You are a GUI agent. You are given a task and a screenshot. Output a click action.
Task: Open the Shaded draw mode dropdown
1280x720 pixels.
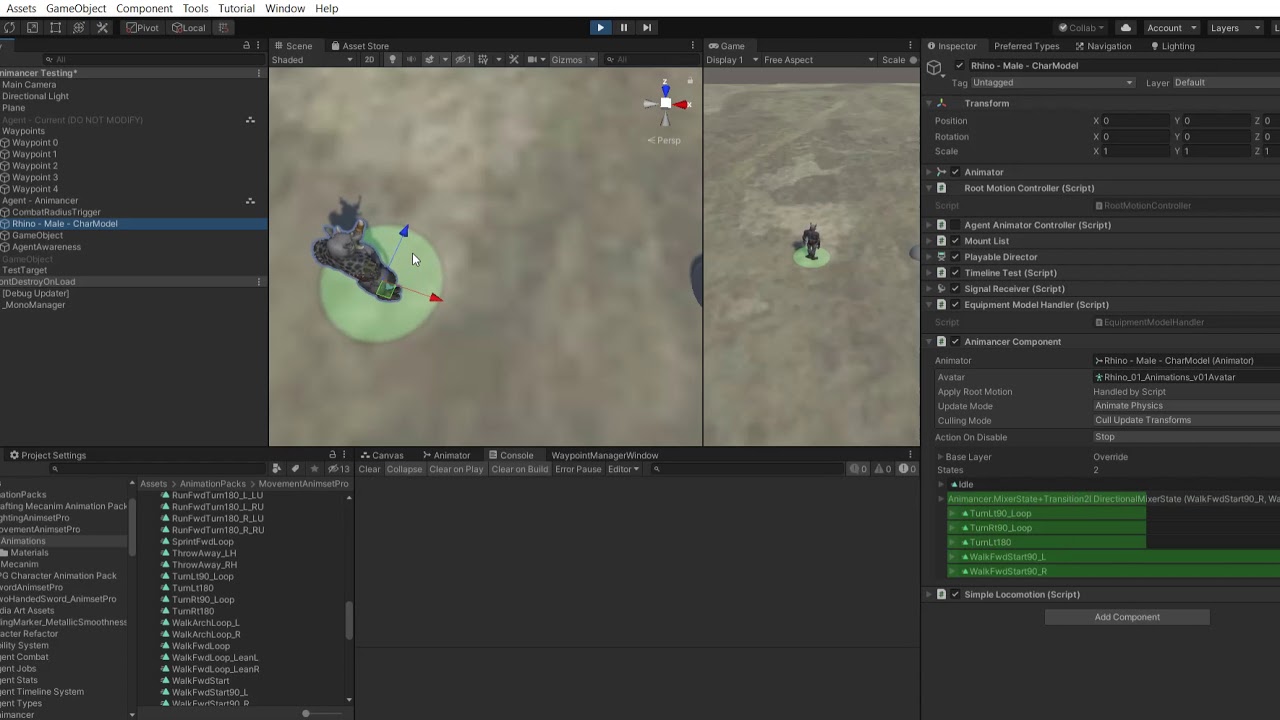point(312,60)
